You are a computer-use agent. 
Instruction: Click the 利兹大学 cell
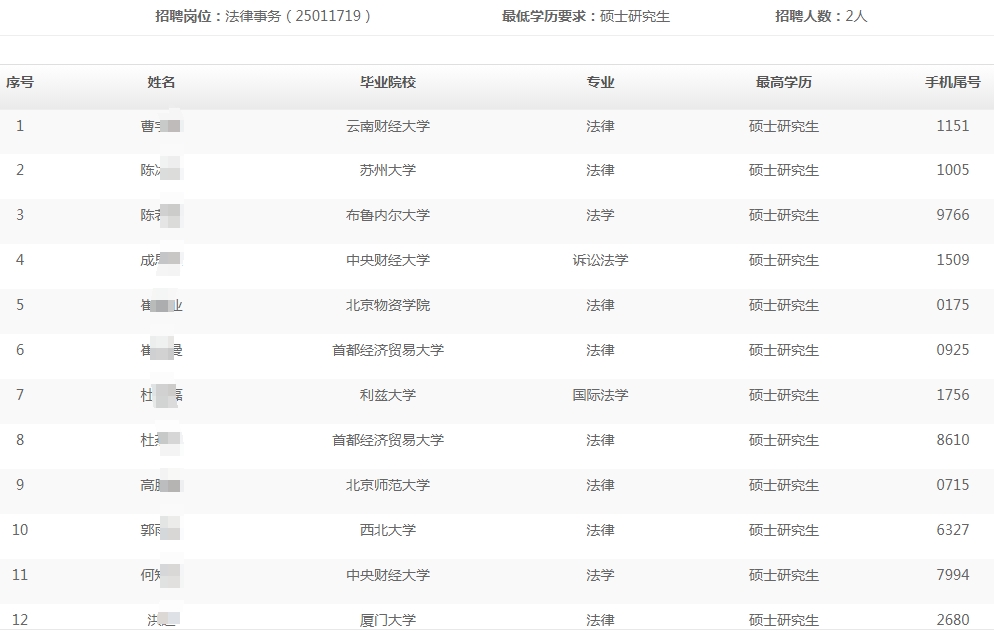pyautogui.click(x=388, y=395)
